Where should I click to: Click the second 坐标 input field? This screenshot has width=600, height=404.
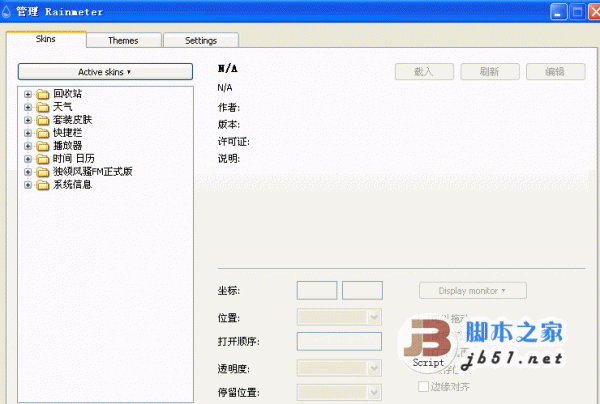pyautogui.click(x=362, y=290)
